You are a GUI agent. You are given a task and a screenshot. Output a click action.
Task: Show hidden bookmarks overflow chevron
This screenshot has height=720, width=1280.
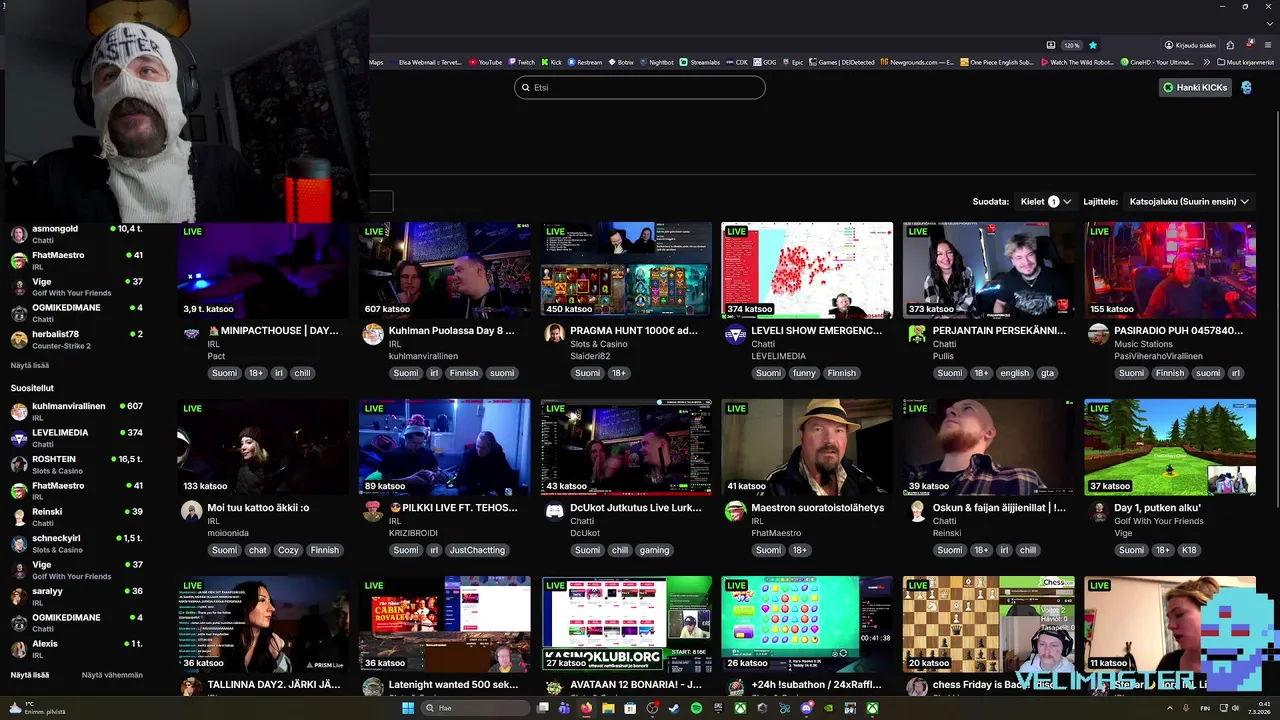pos(1206,62)
